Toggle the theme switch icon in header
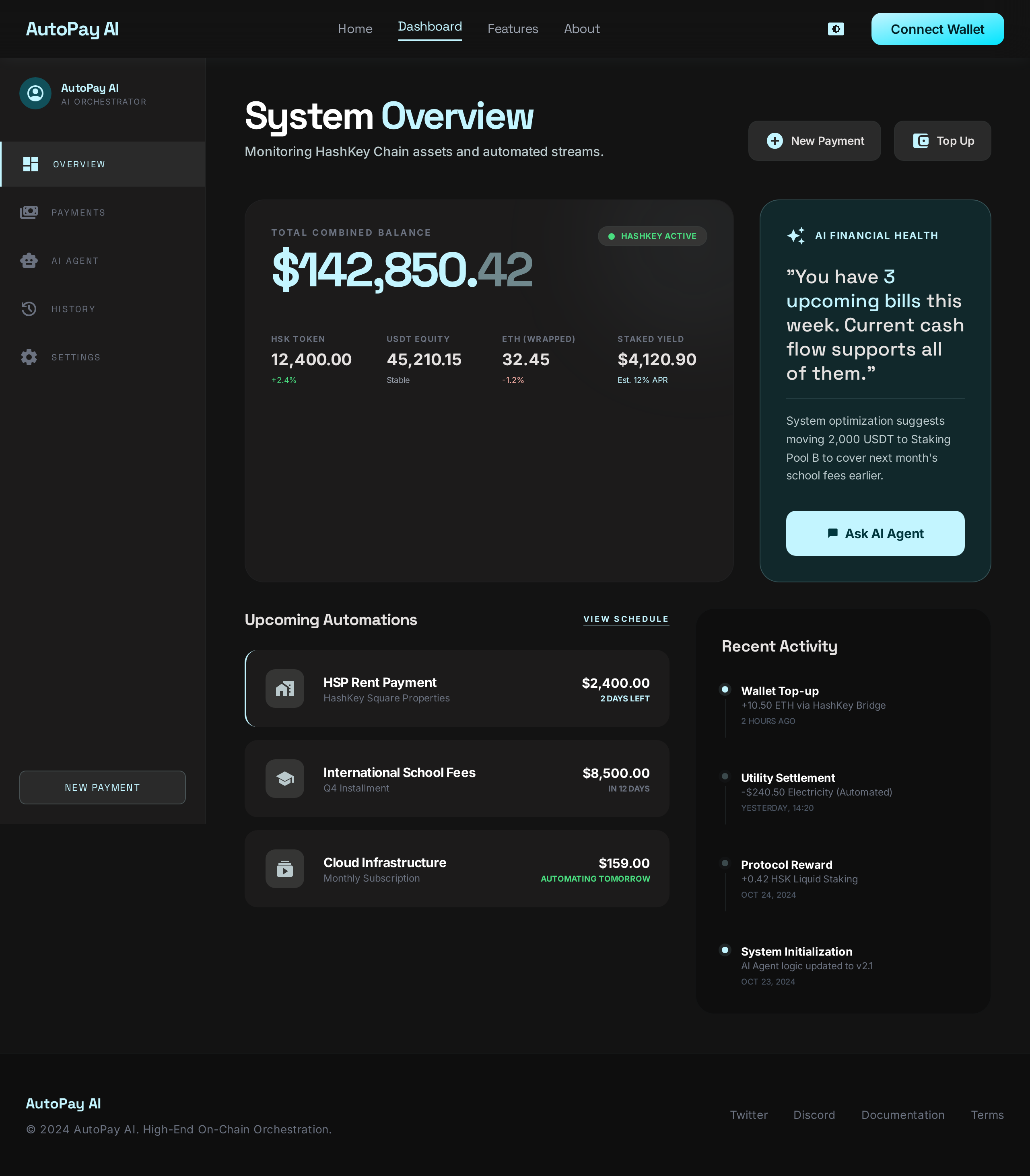The width and height of the screenshot is (1030, 1176). [836, 29]
